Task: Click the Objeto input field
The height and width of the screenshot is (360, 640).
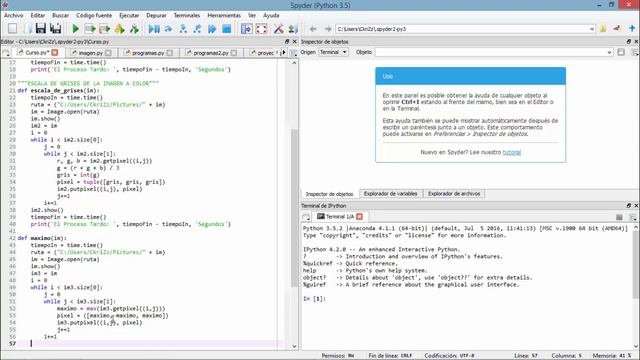Action: [x=494, y=52]
